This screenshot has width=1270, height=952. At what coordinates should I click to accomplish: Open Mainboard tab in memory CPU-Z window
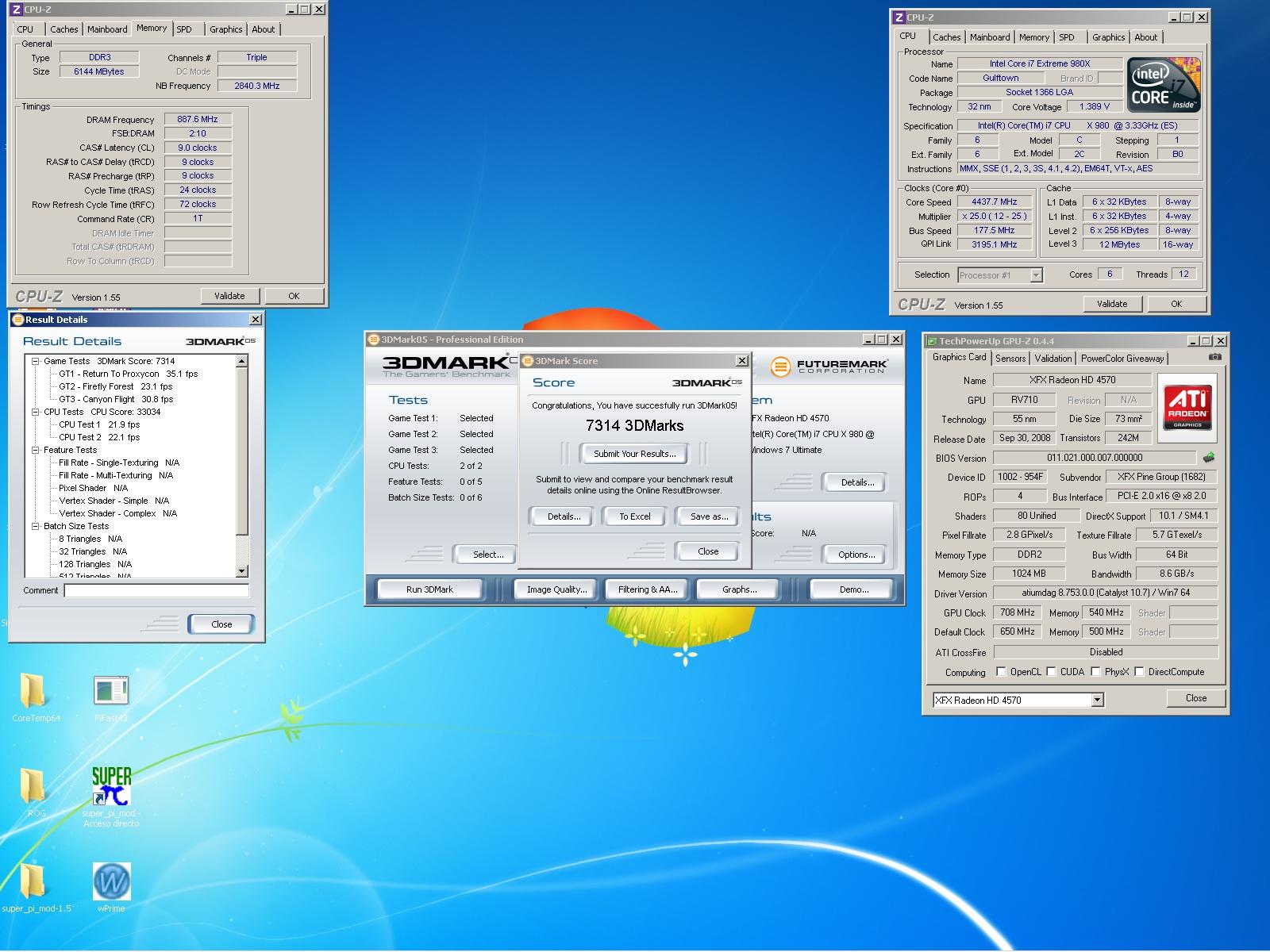coord(107,29)
